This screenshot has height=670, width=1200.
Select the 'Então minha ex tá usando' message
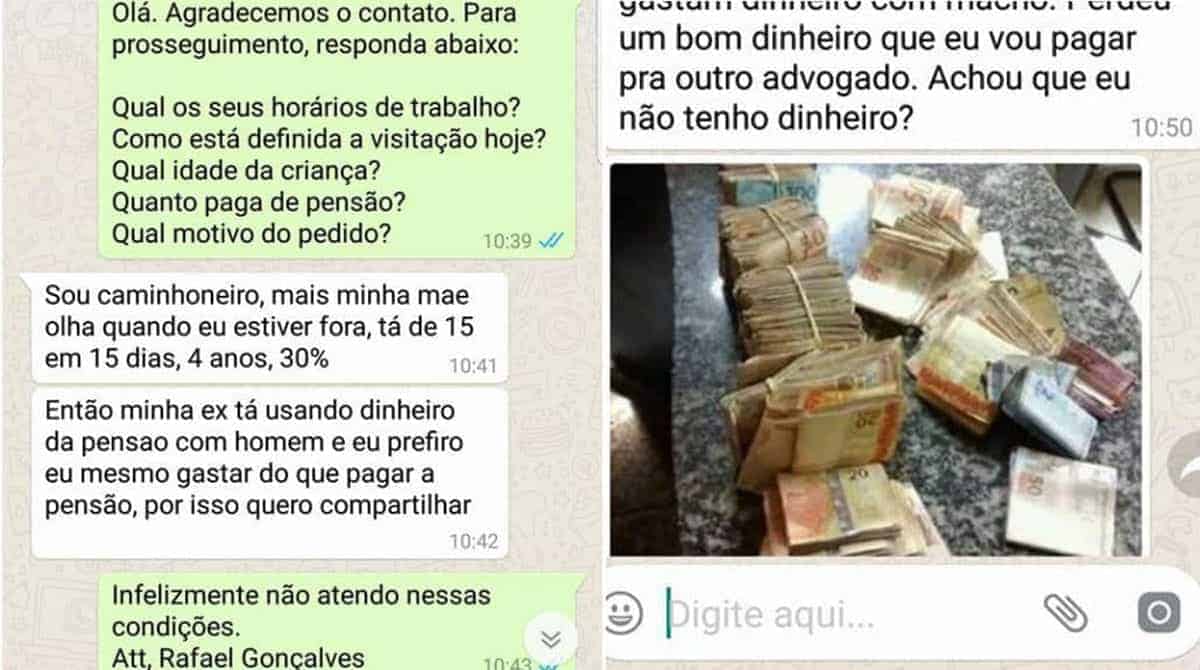pyautogui.click(x=270, y=473)
